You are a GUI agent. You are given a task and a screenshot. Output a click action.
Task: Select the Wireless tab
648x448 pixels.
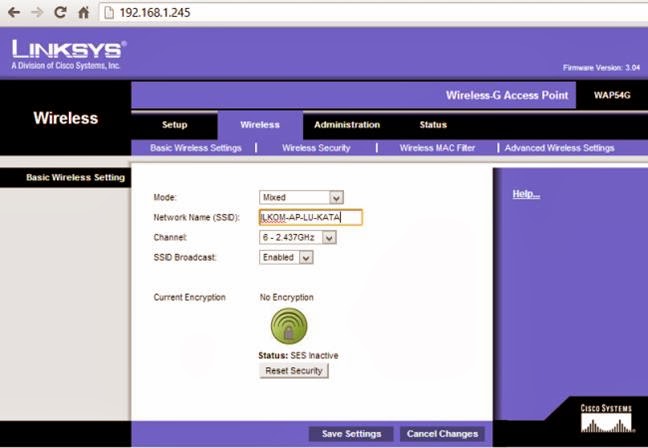[260, 125]
